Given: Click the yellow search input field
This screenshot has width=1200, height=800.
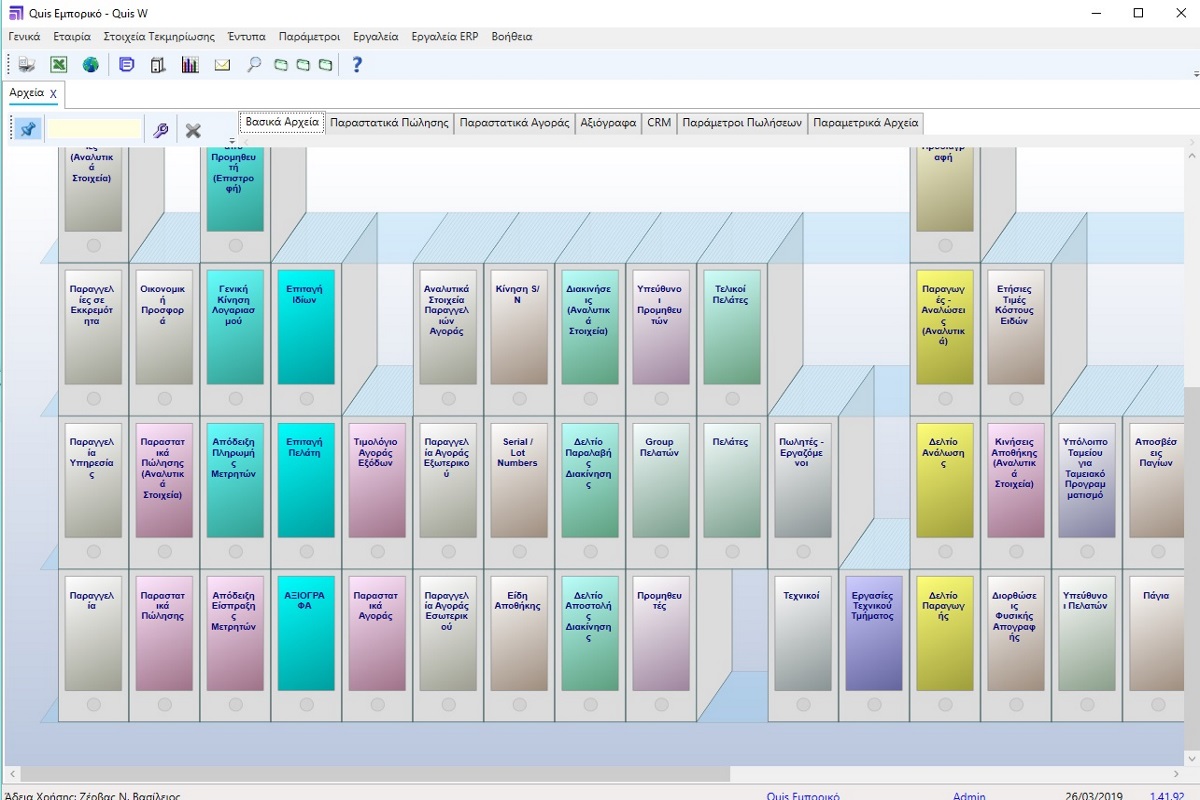Looking at the screenshot, I should (x=95, y=130).
